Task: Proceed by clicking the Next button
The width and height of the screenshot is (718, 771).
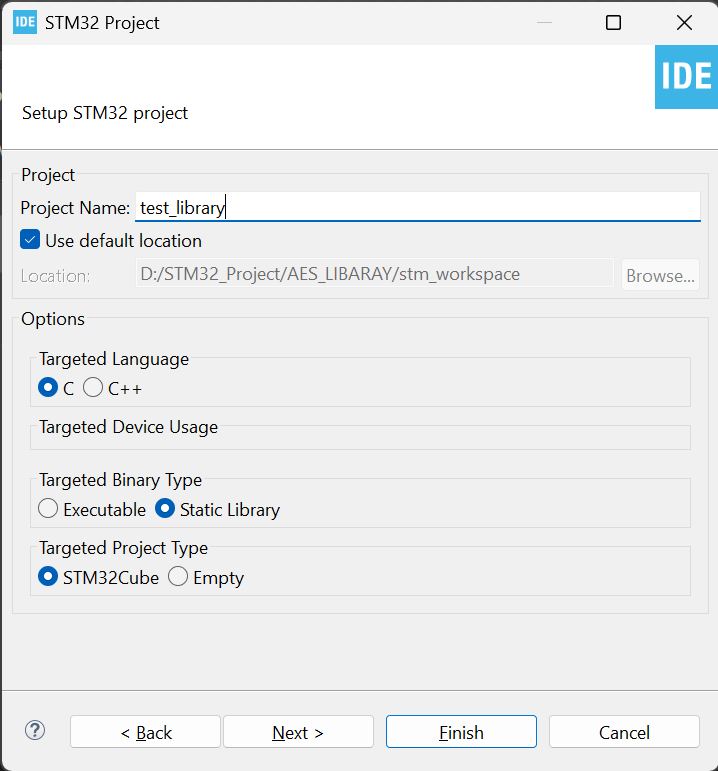Action: click(x=298, y=732)
